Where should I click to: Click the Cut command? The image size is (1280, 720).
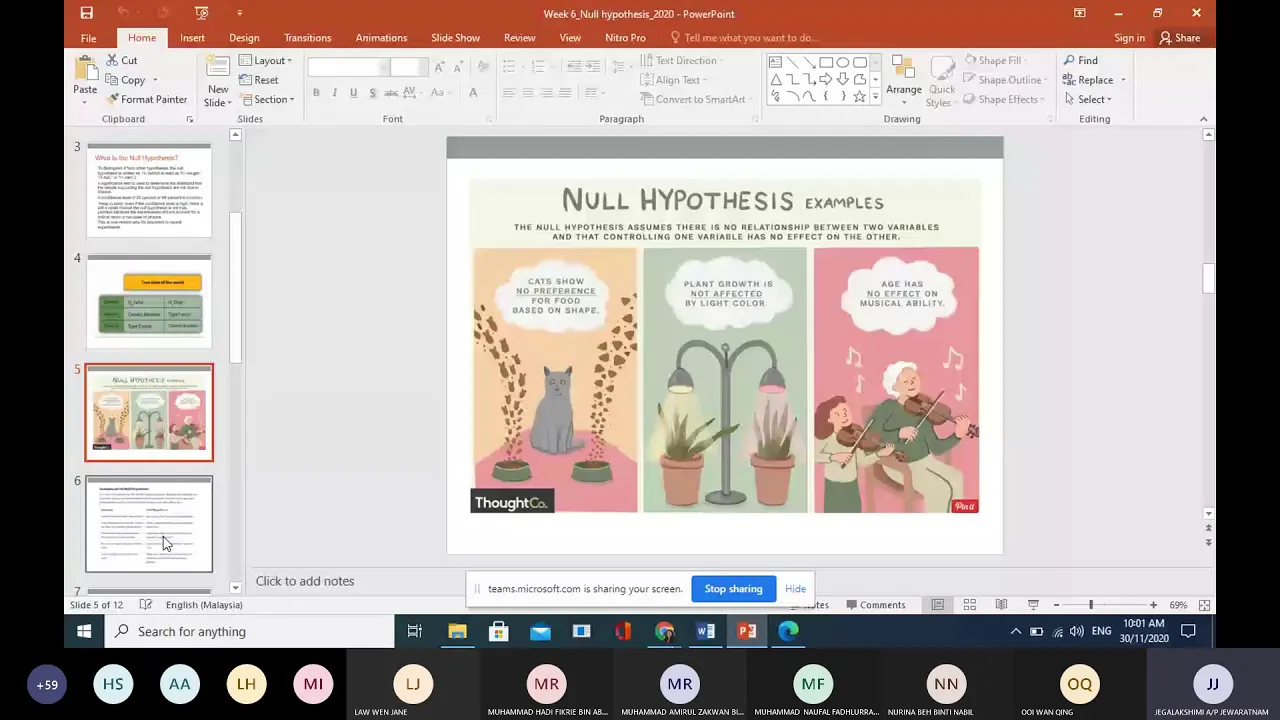coord(121,61)
